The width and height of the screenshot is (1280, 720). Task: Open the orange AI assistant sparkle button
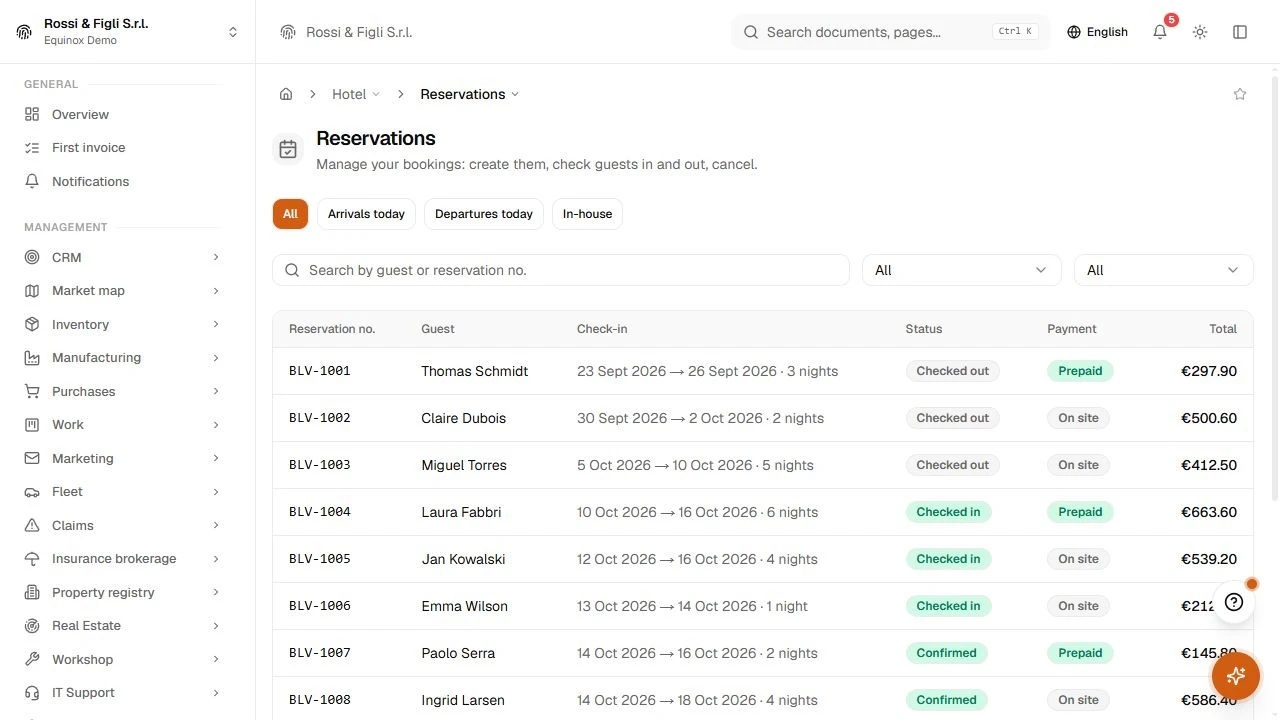(x=1236, y=675)
